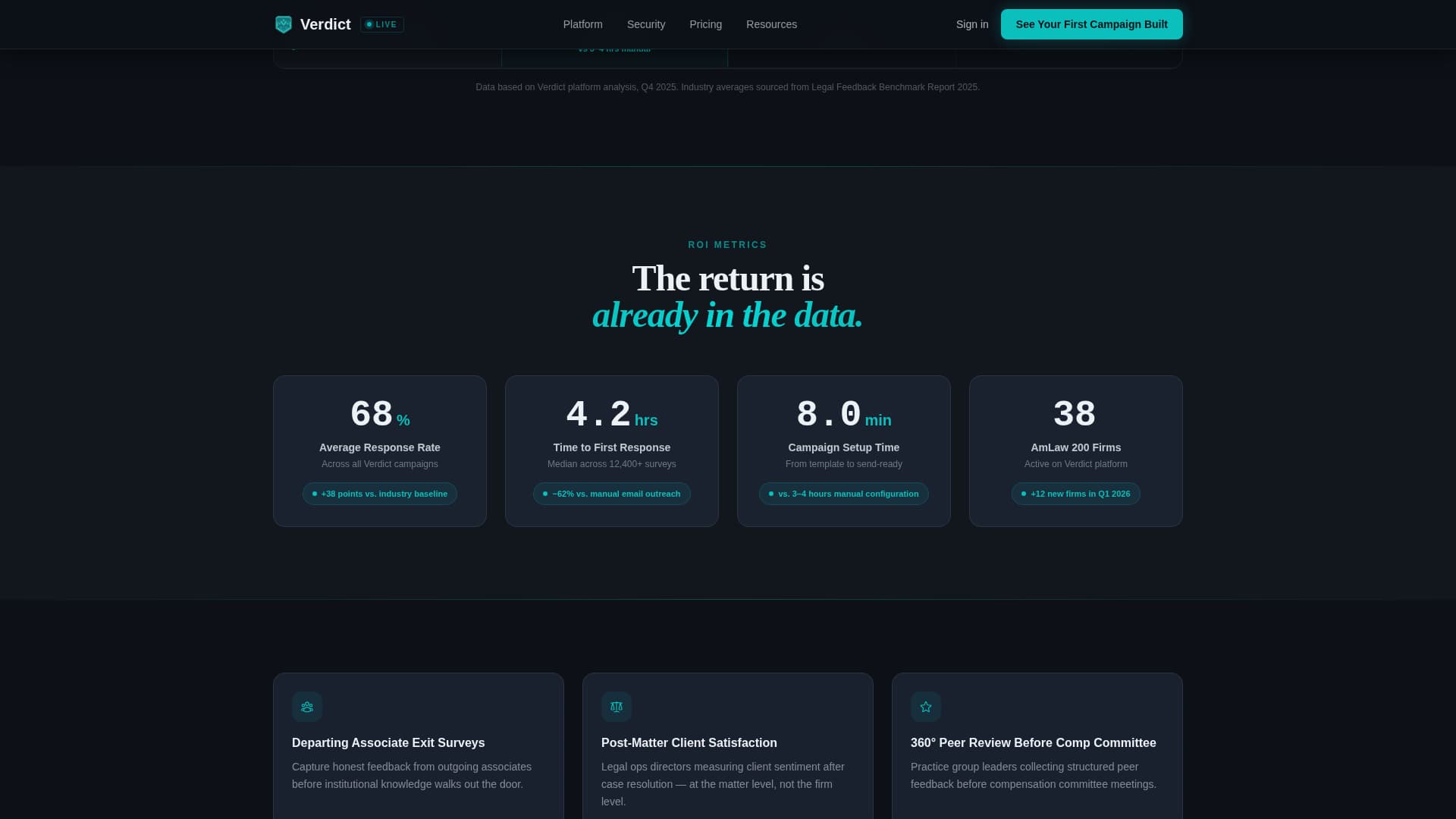Viewport: 1456px width, 819px height.
Task: Open the Resources nav item
Action: [x=771, y=24]
